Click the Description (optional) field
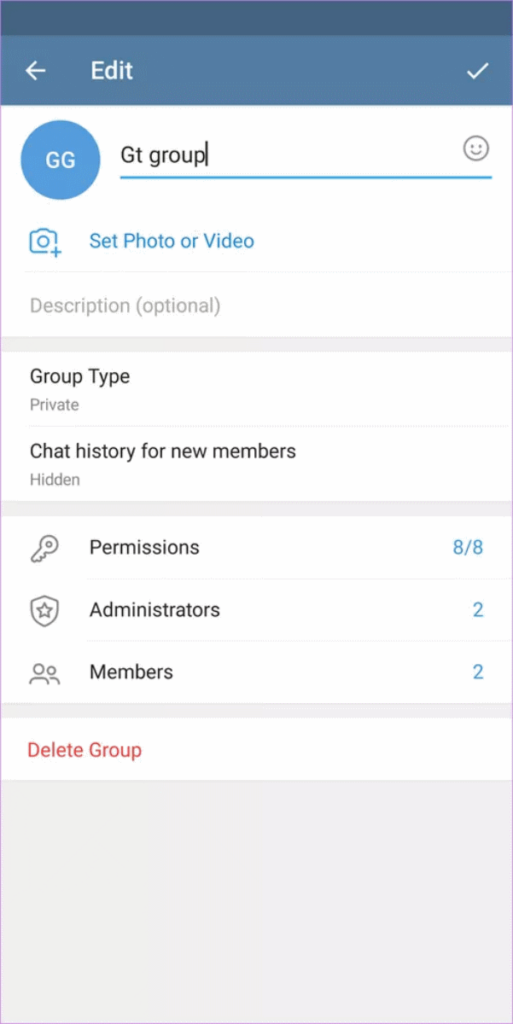The height and width of the screenshot is (1024, 513). (256, 306)
